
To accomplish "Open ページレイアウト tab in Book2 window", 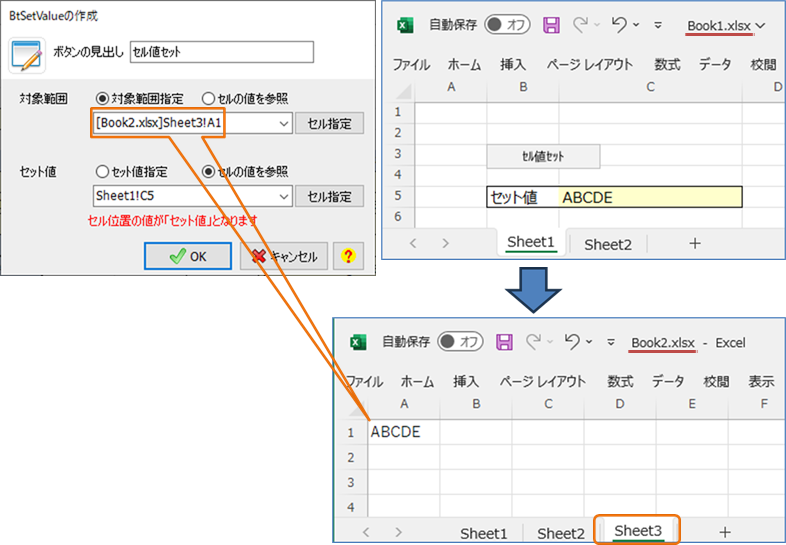I will [x=542, y=382].
